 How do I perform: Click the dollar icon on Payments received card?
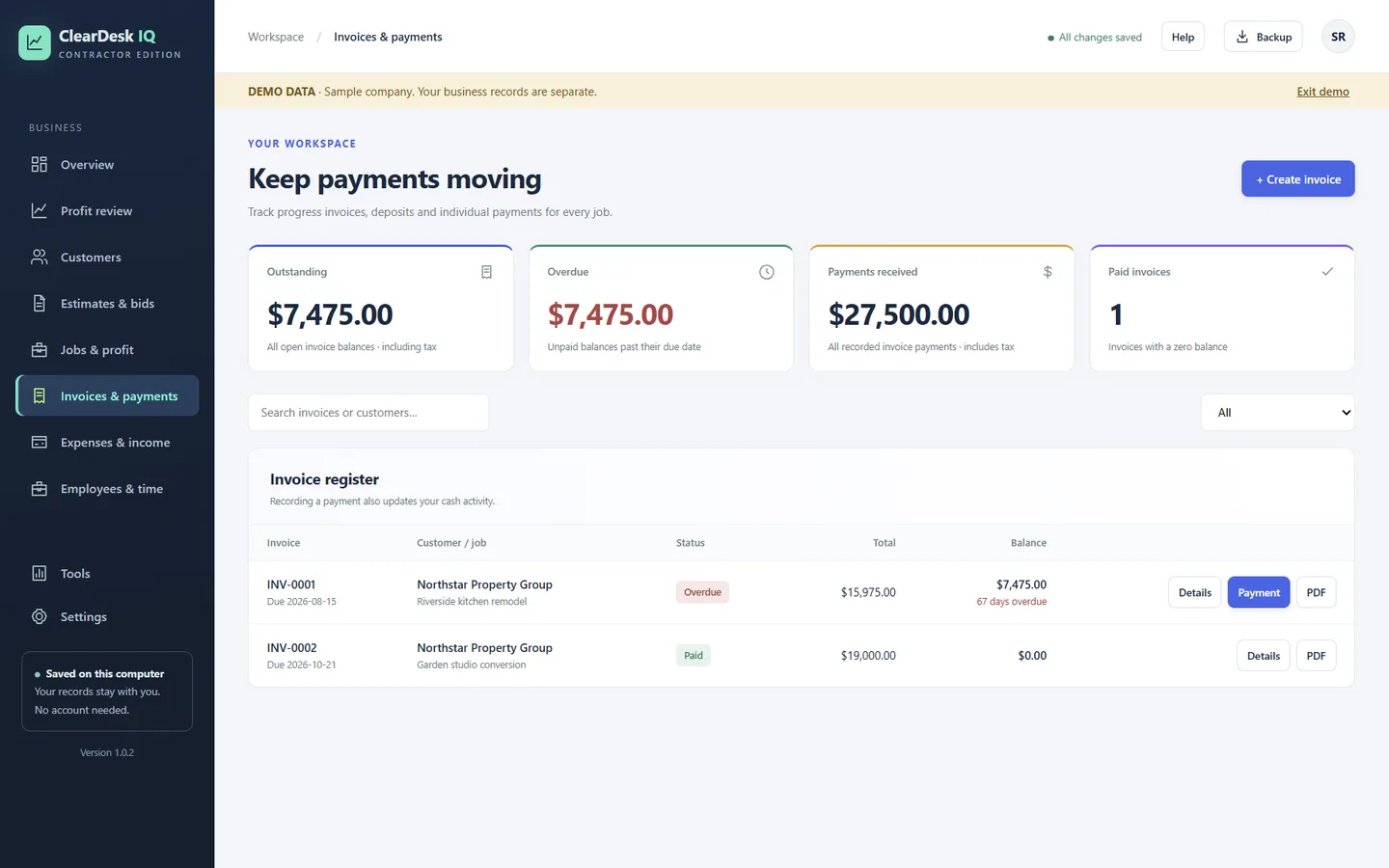pyautogui.click(x=1048, y=272)
